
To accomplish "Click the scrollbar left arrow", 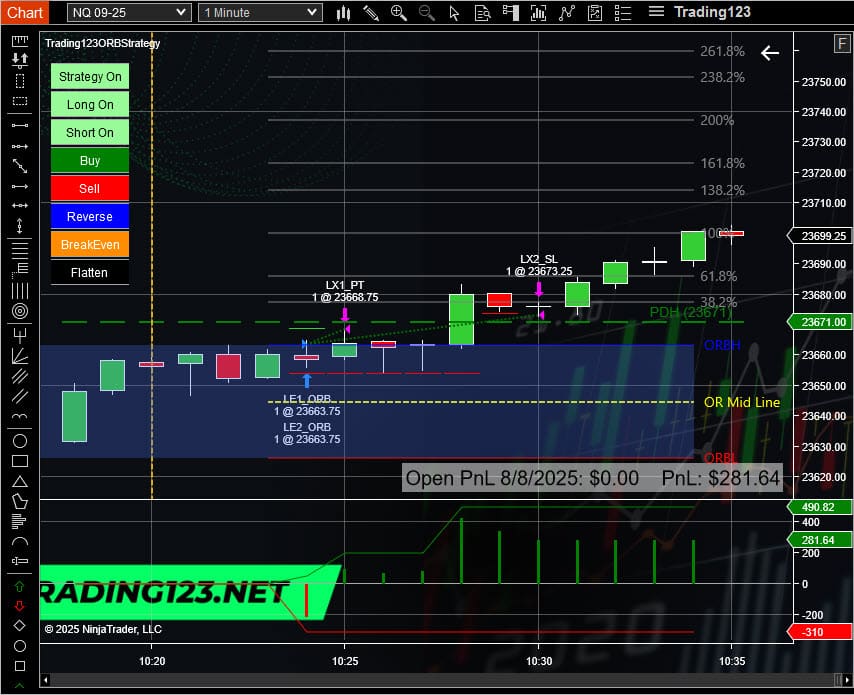I will click(x=45, y=680).
